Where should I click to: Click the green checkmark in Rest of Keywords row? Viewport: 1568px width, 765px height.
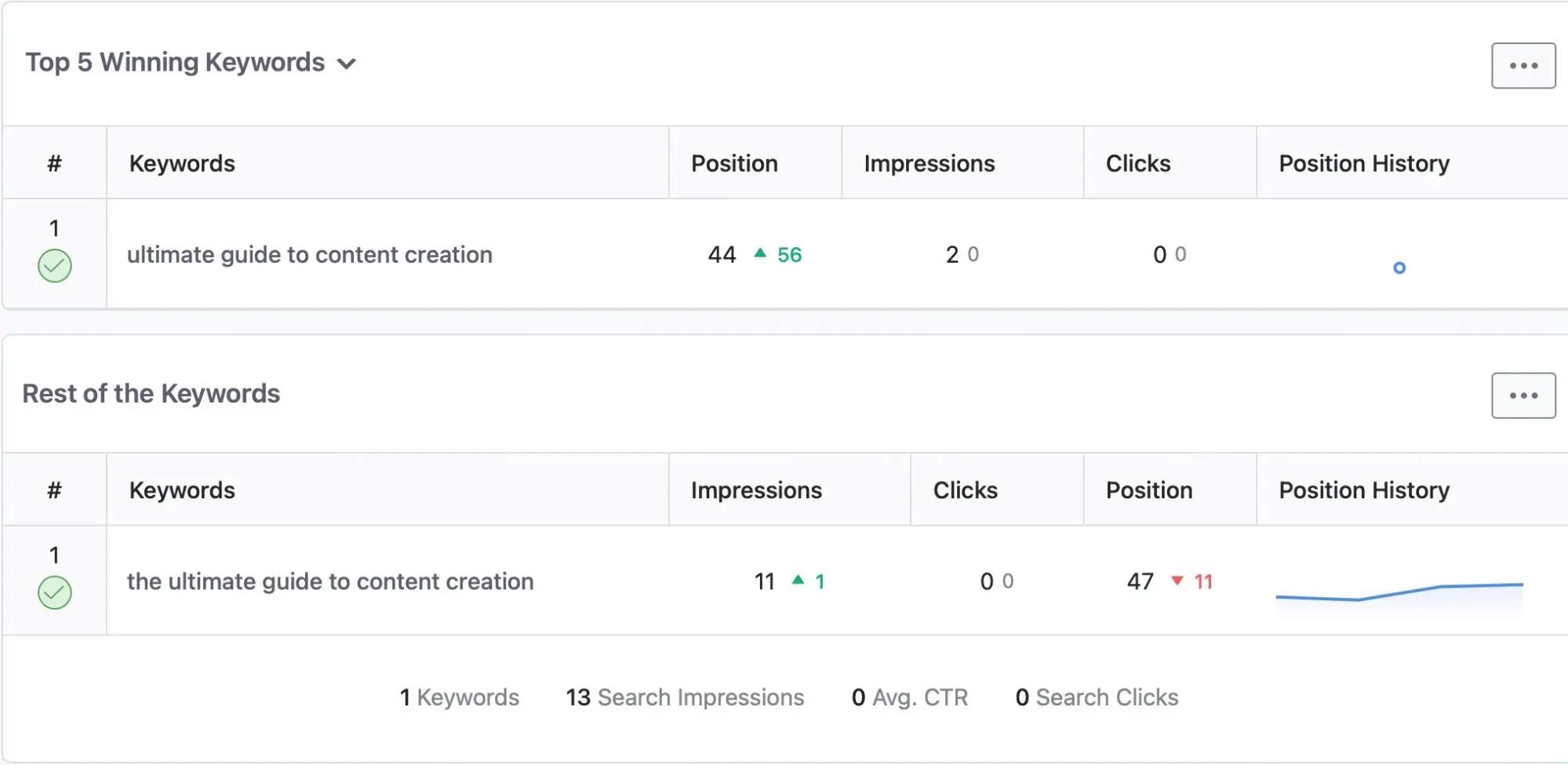coord(54,591)
